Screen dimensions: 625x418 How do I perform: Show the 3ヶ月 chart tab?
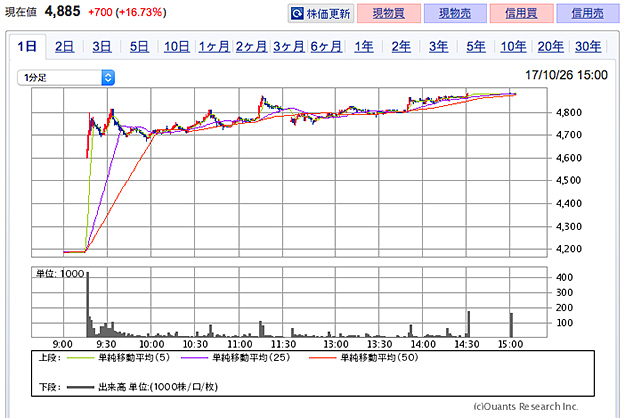pos(289,47)
